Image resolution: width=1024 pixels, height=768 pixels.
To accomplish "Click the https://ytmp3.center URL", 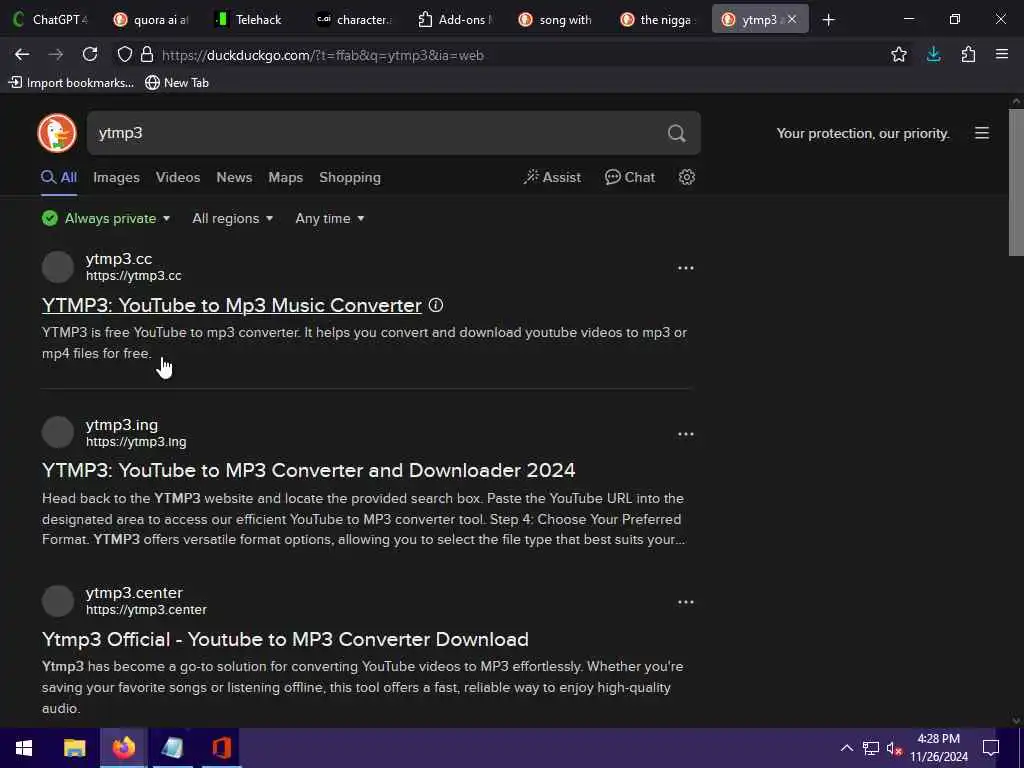I will (x=146, y=609).
